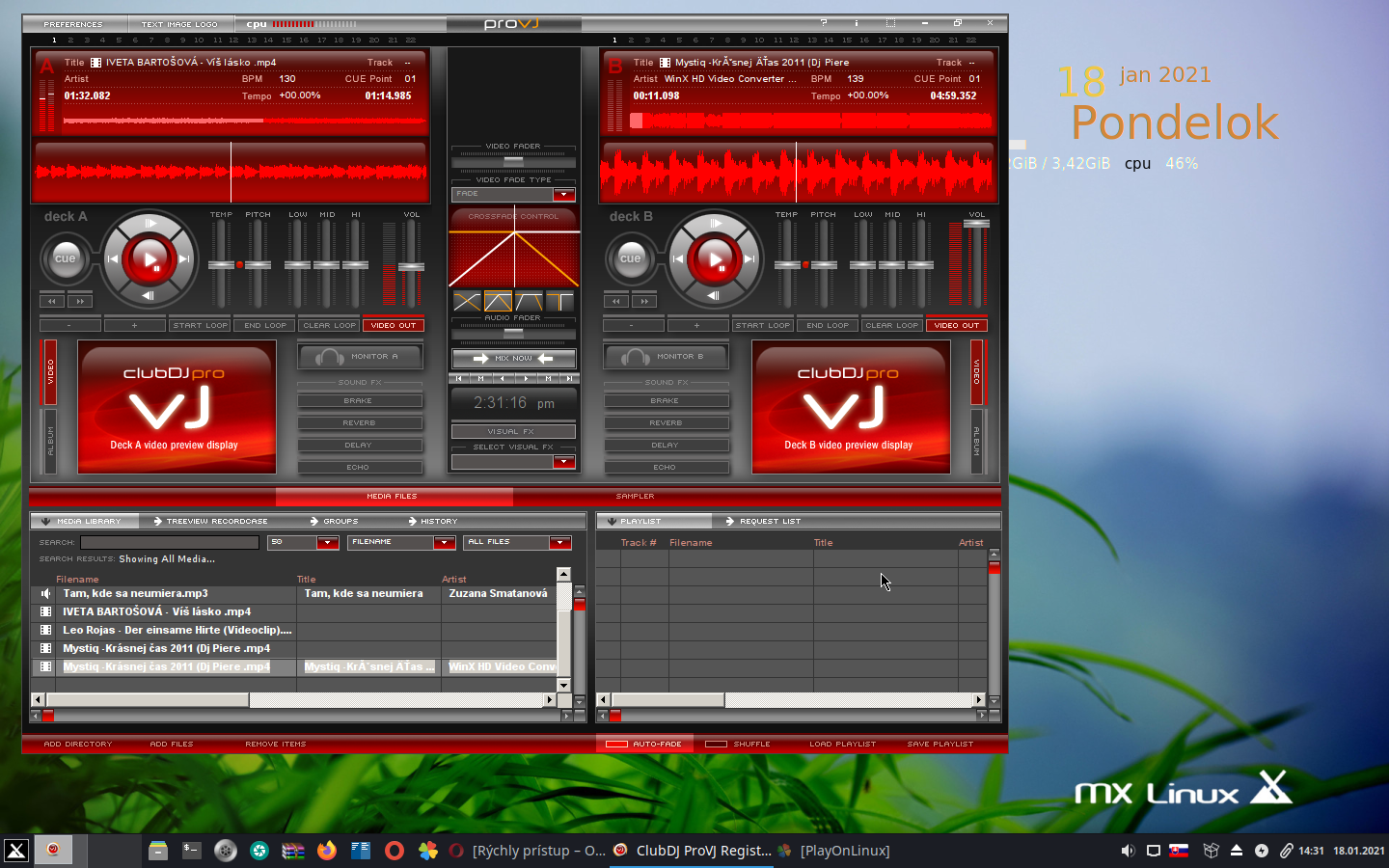Open the Select Visual FX dropdown
This screenshot has width=1389, height=868.
pos(564,462)
